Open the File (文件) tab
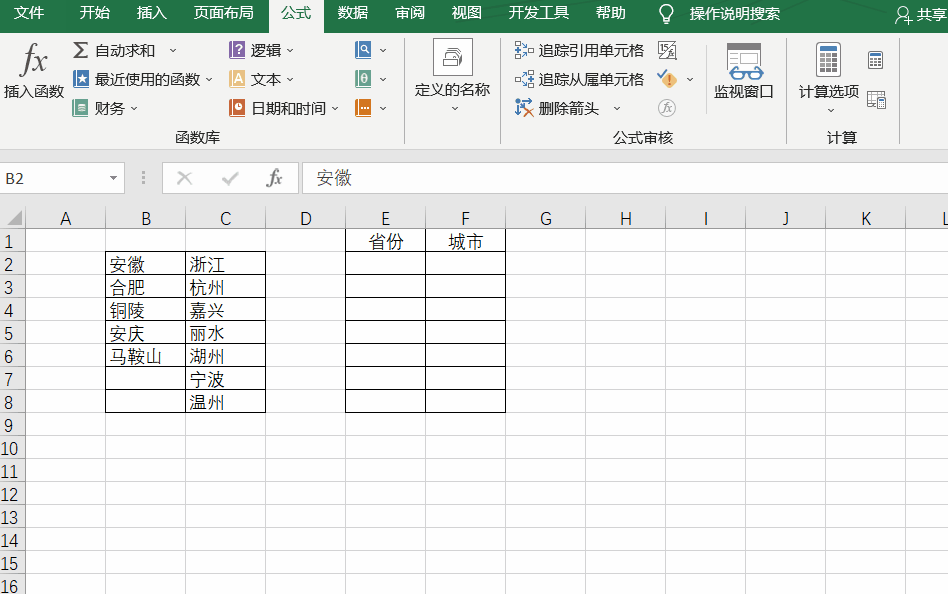The height and width of the screenshot is (594, 948). click(28, 13)
